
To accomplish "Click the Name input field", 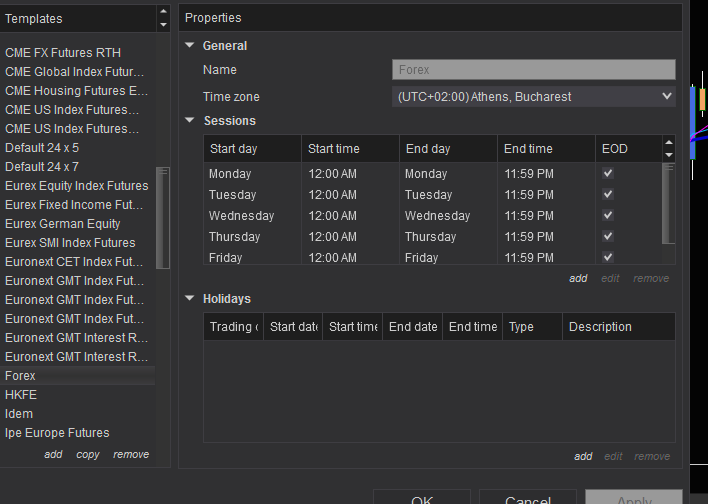I will (x=534, y=70).
